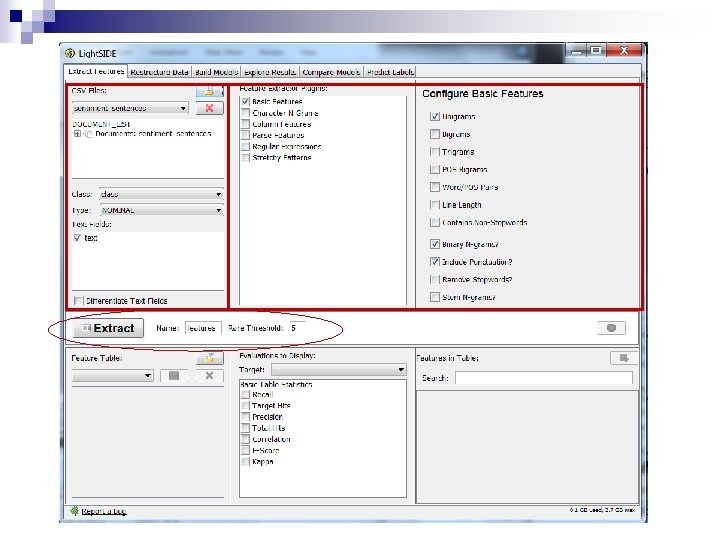Click the red X remove file icon
The image size is (720, 540).
pos(209,108)
